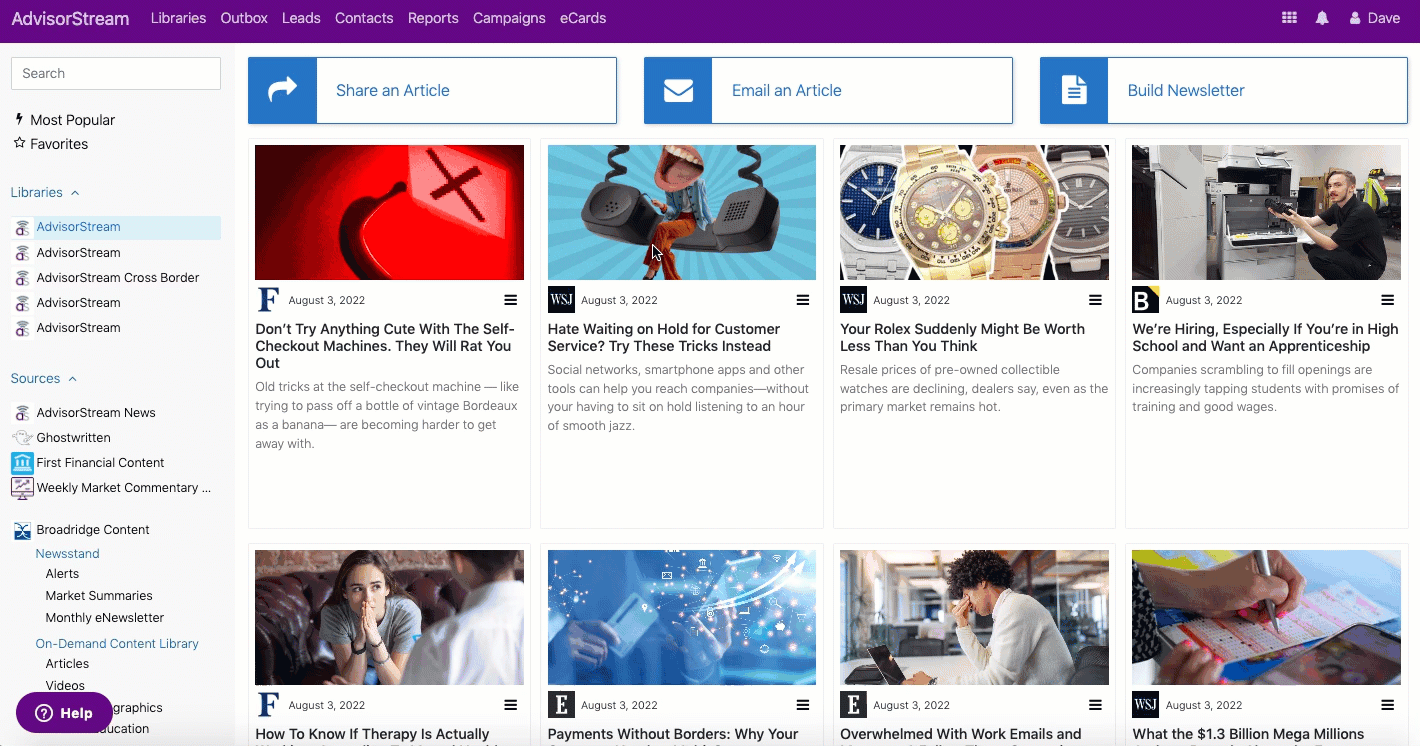
Task: Open Videos under On-Demand Content Library
Action: click(x=65, y=685)
